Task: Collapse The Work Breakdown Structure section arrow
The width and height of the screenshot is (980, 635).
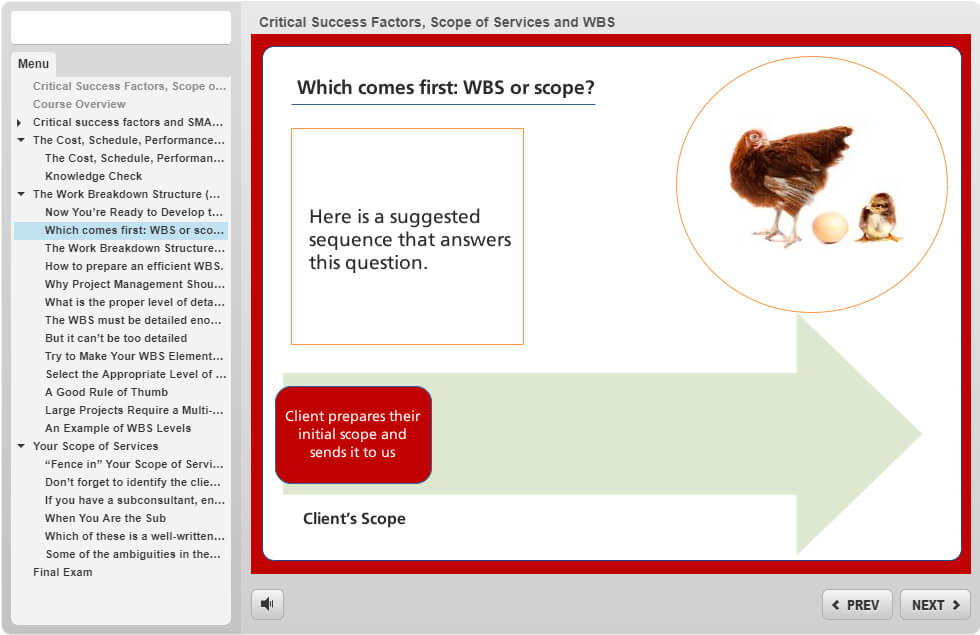Action: click(21, 194)
